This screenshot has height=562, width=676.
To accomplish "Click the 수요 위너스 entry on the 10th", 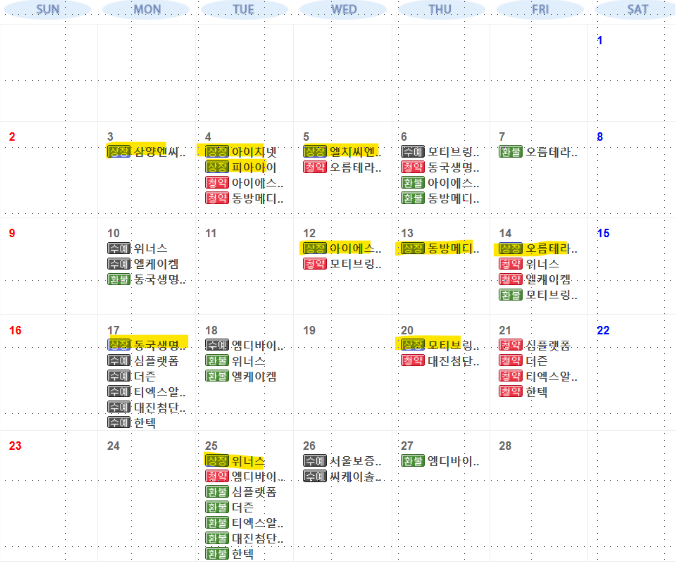I will pos(137,248).
